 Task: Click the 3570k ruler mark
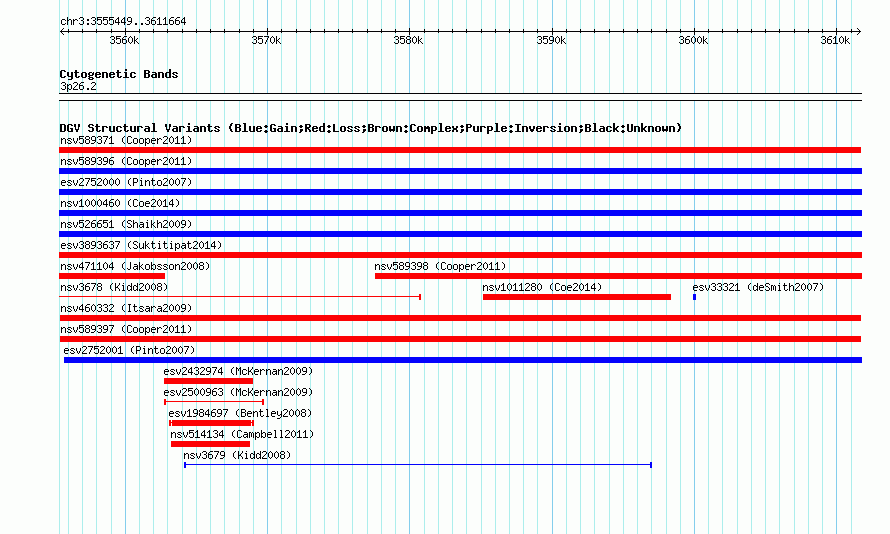[x=266, y=40]
